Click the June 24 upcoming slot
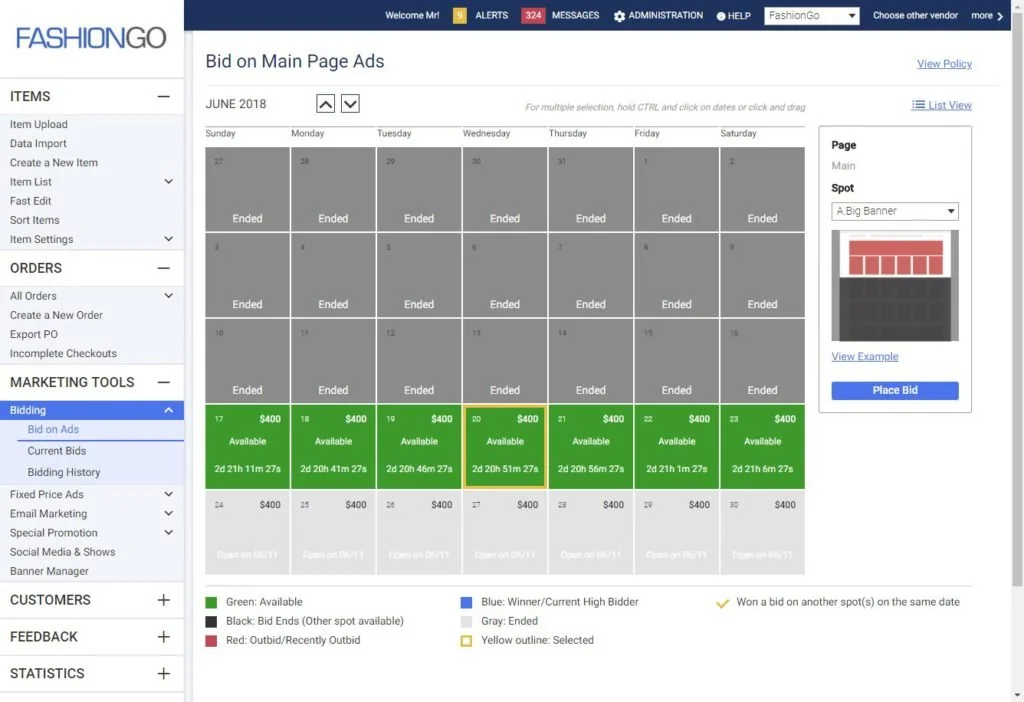1024x702 pixels. 248,532
